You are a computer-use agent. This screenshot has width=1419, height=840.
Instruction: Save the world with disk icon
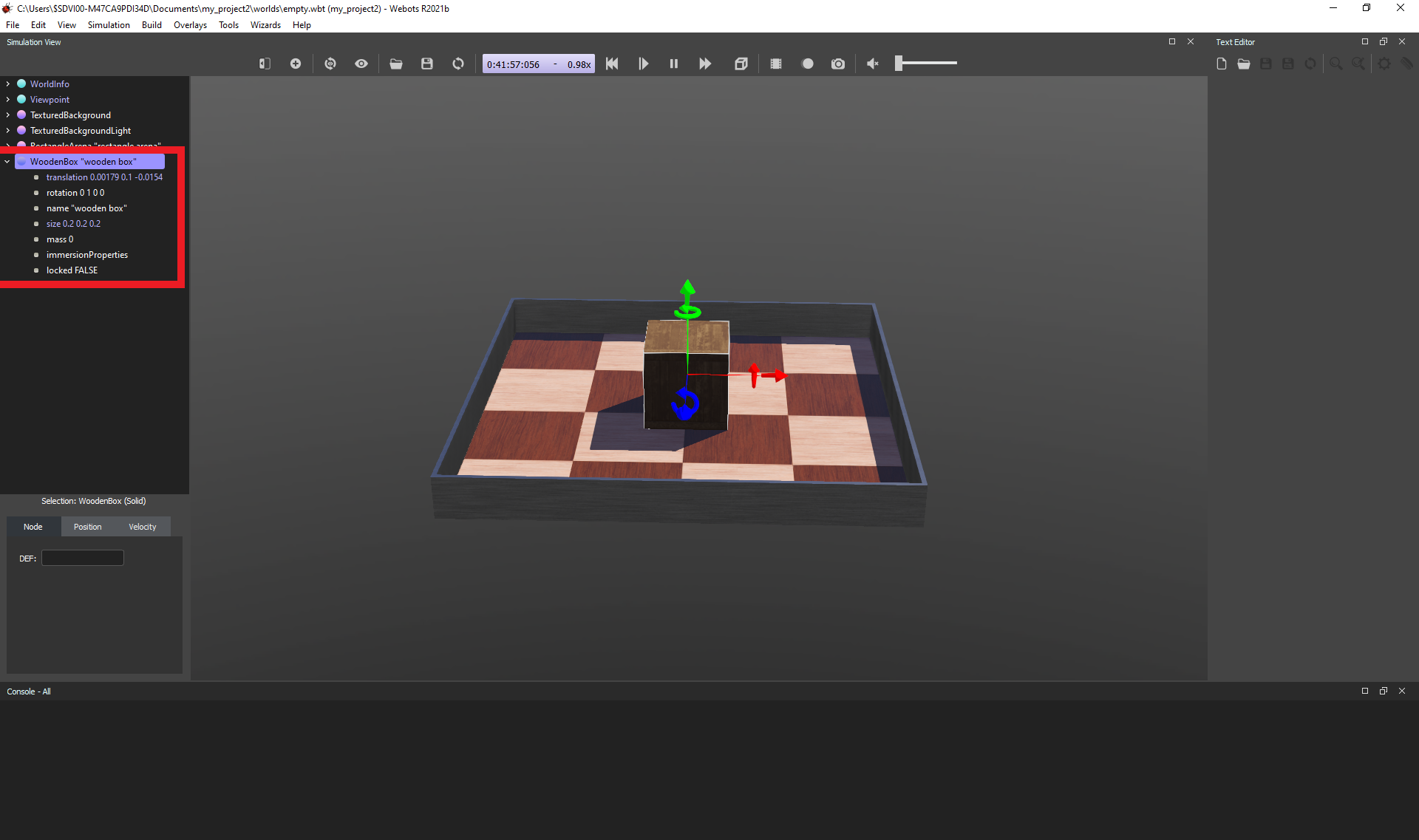pos(427,64)
